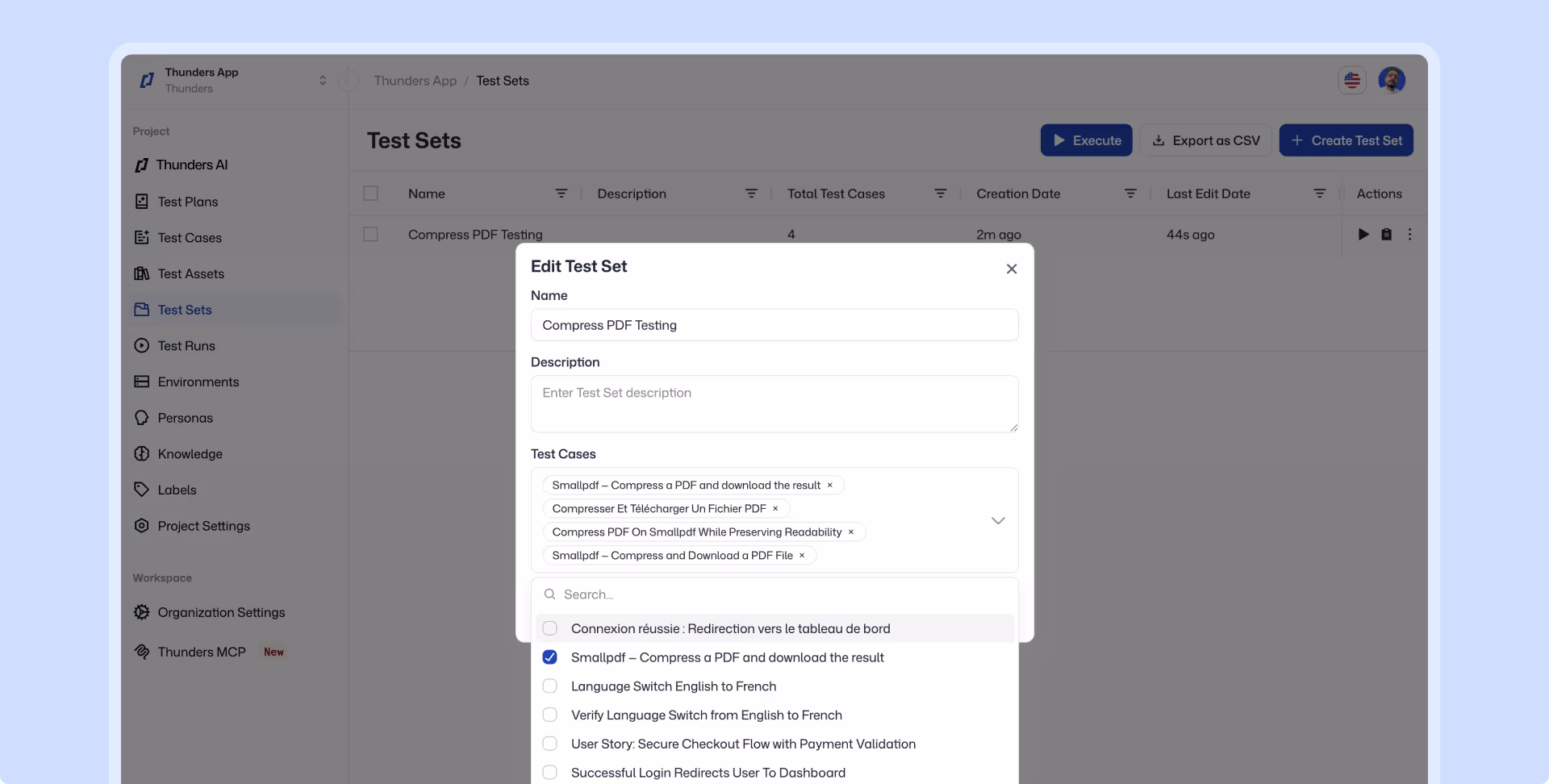Viewport: 1549px width, 784px height.
Task: Check 'Language Switch English to French'
Action: (x=549, y=686)
